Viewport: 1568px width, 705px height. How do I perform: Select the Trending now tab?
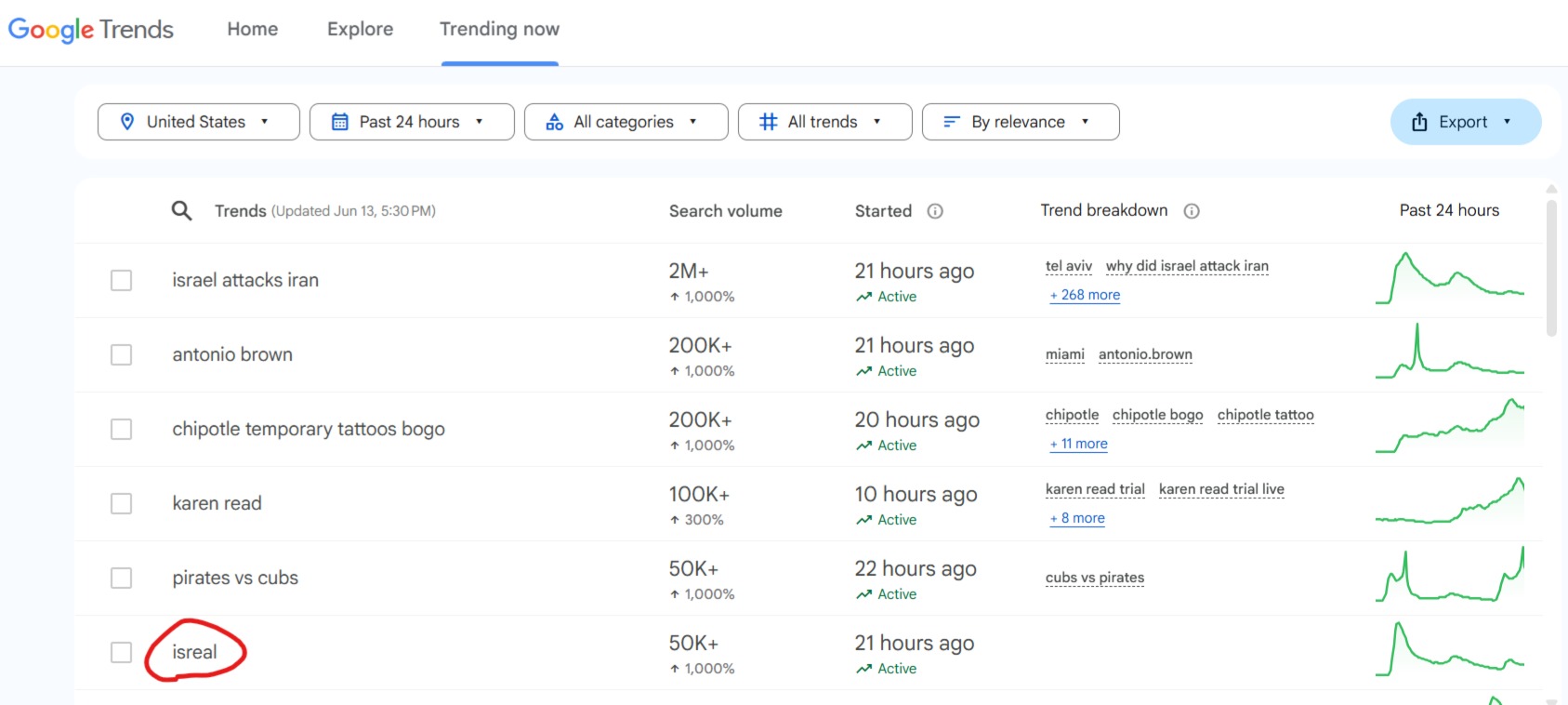pos(500,29)
